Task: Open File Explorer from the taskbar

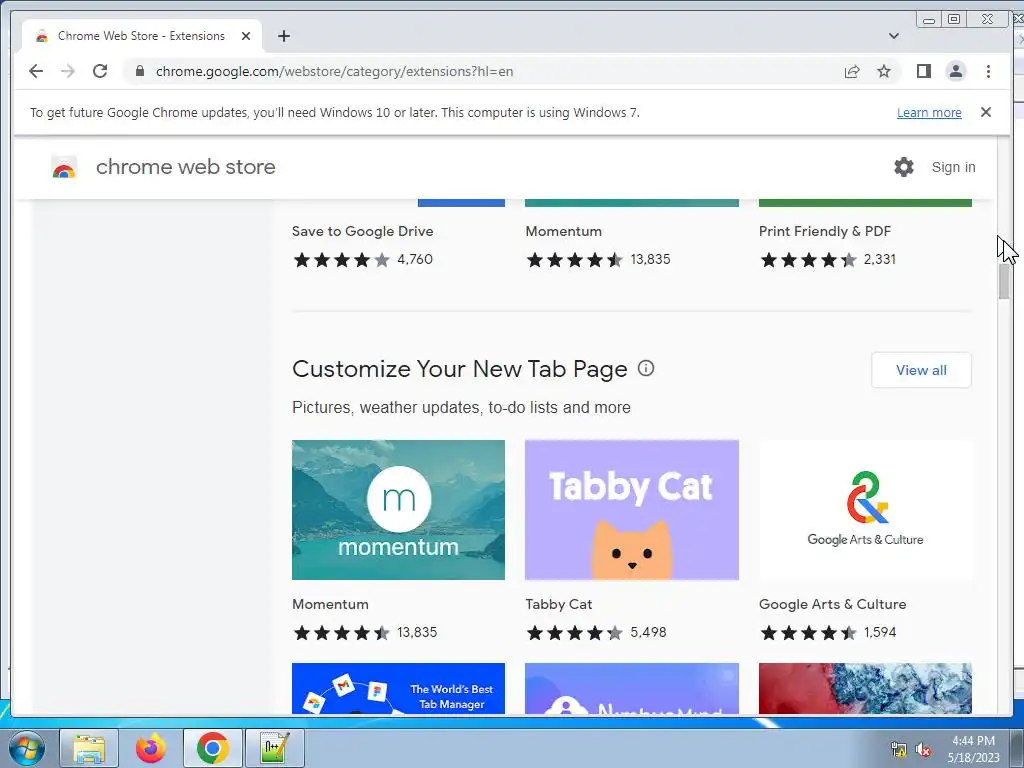Action: pos(89,748)
